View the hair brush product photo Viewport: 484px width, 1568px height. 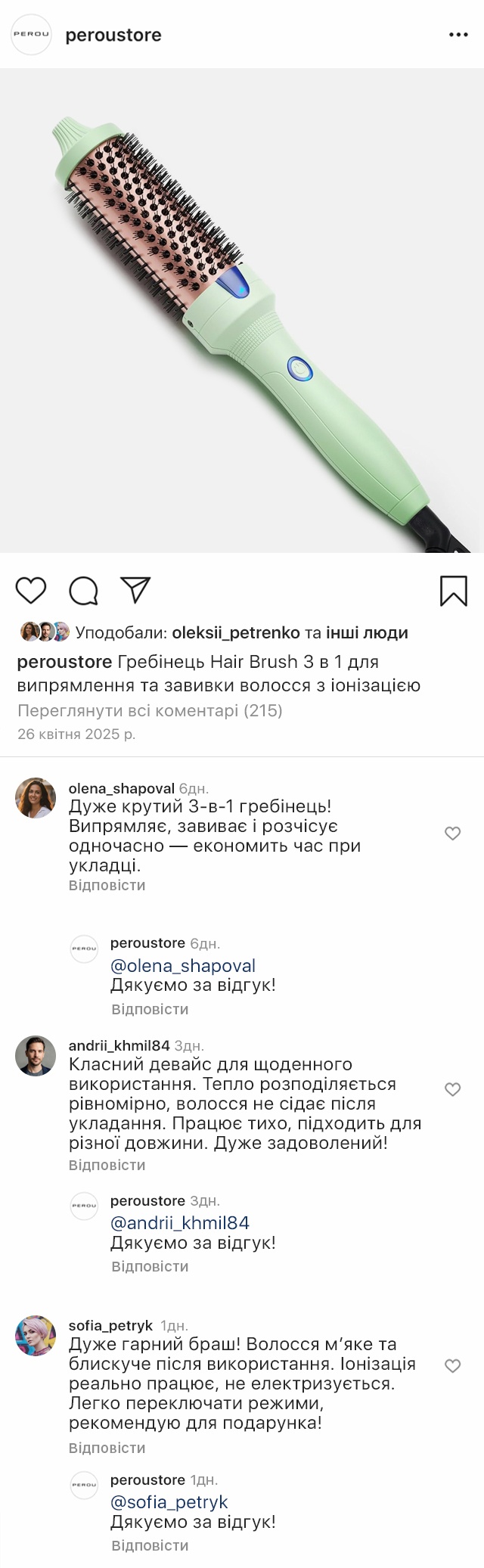(242, 310)
